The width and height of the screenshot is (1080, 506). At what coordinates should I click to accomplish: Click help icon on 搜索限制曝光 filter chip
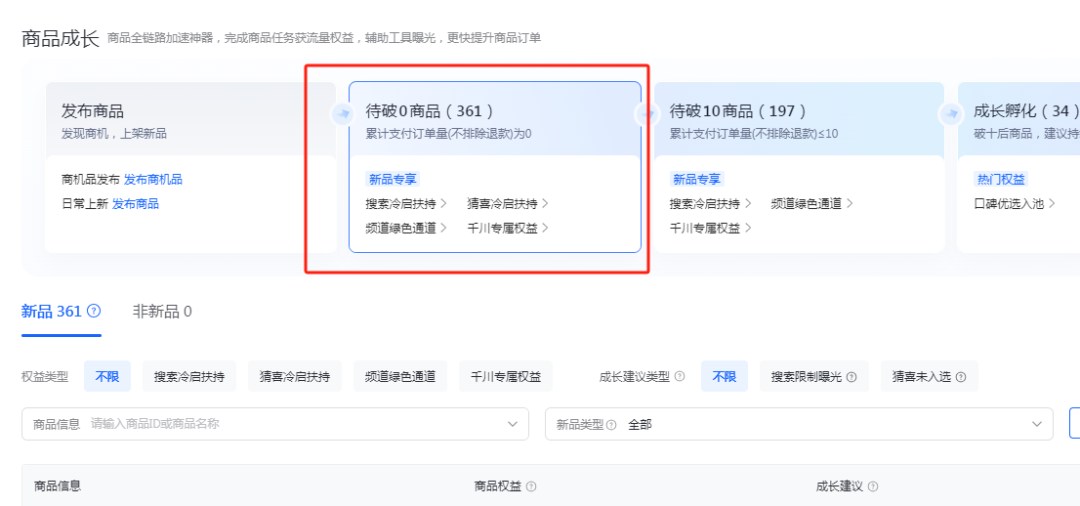tap(852, 377)
